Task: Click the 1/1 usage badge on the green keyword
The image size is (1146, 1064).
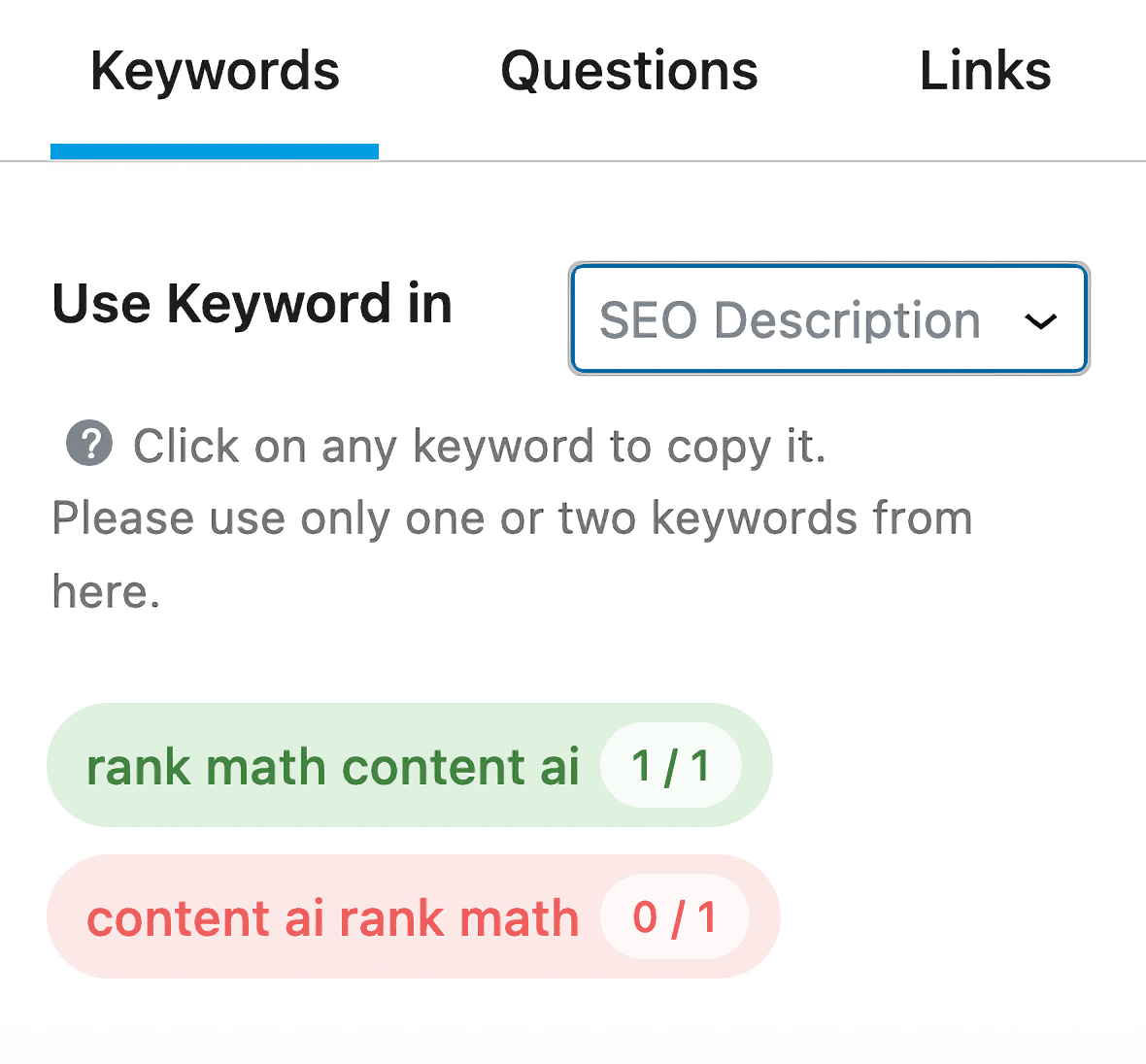Action: pos(671,765)
